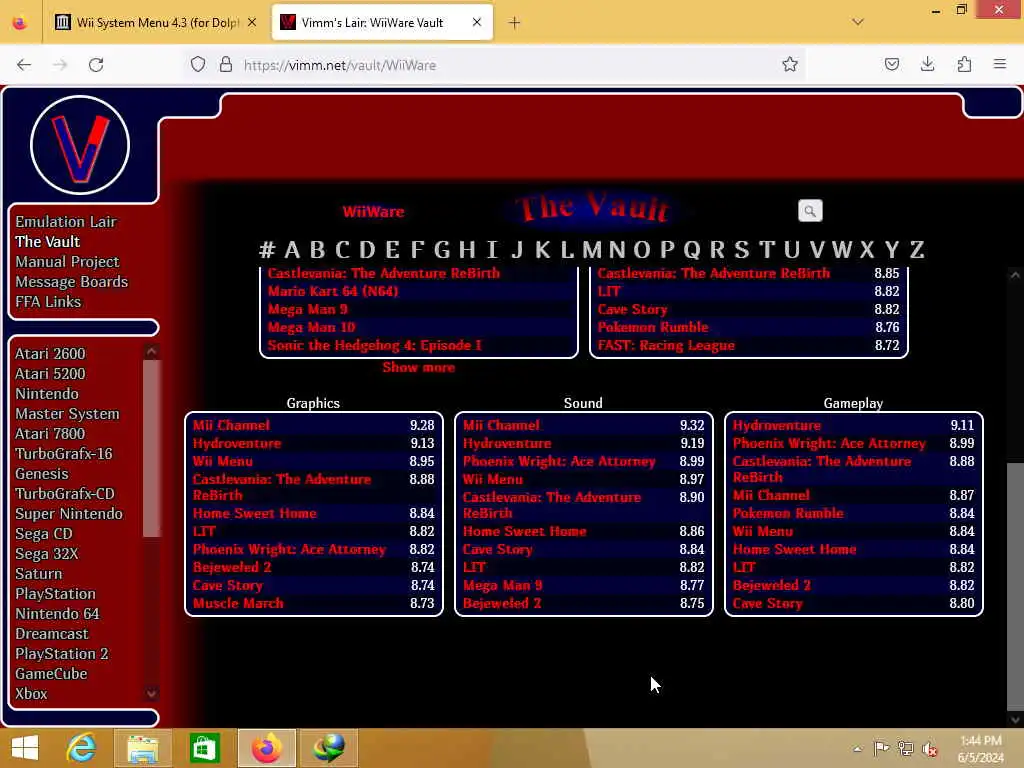Image resolution: width=1024 pixels, height=768 pixels.
Task: Open Manual Project in the sidebar
Action: pos(67,262)
